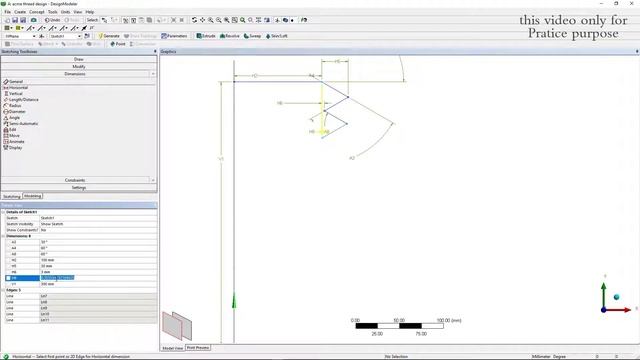Open the Help menu

tap(90, 12)
